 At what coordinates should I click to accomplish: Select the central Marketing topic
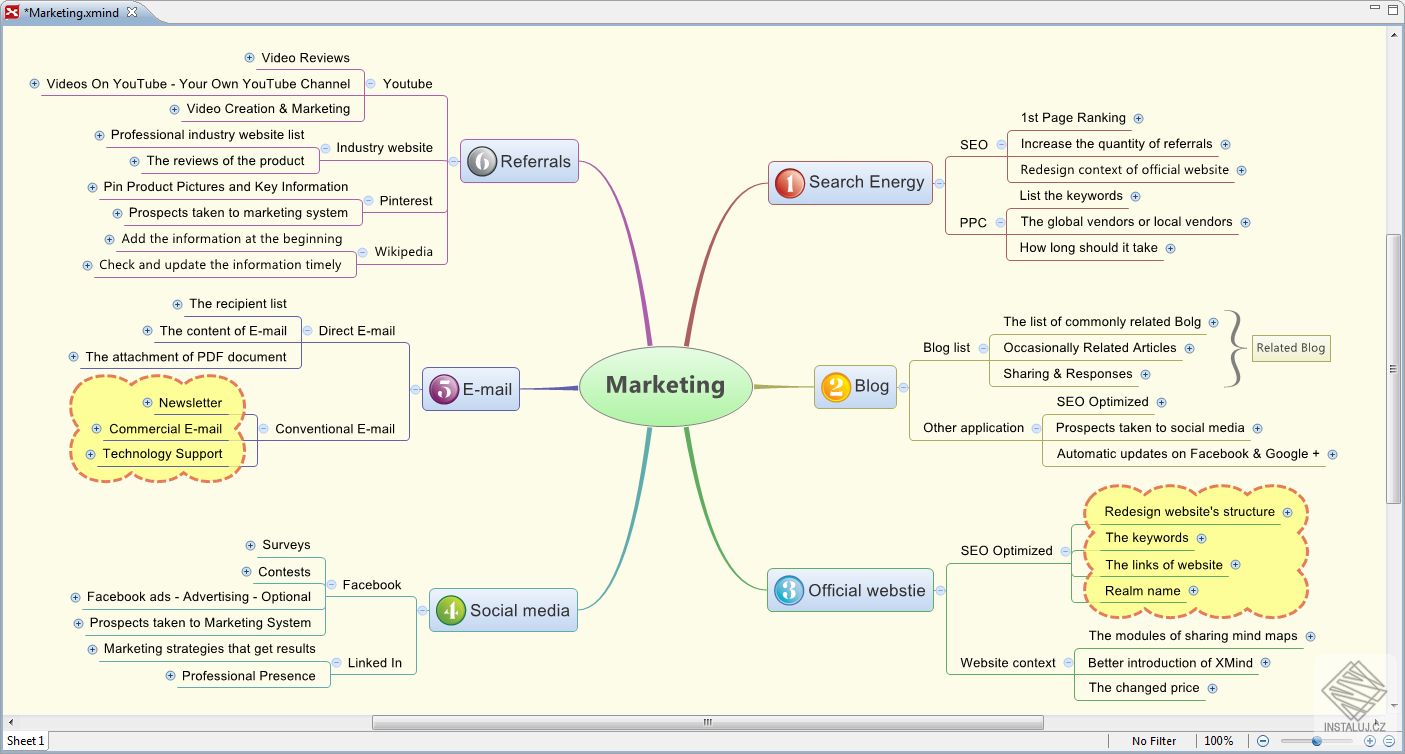coord(665,385)
